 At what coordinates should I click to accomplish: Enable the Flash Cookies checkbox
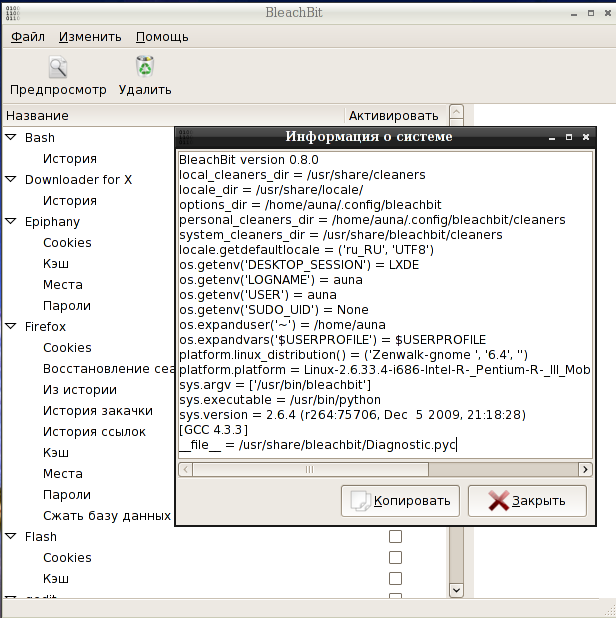(x=395, y=557)
